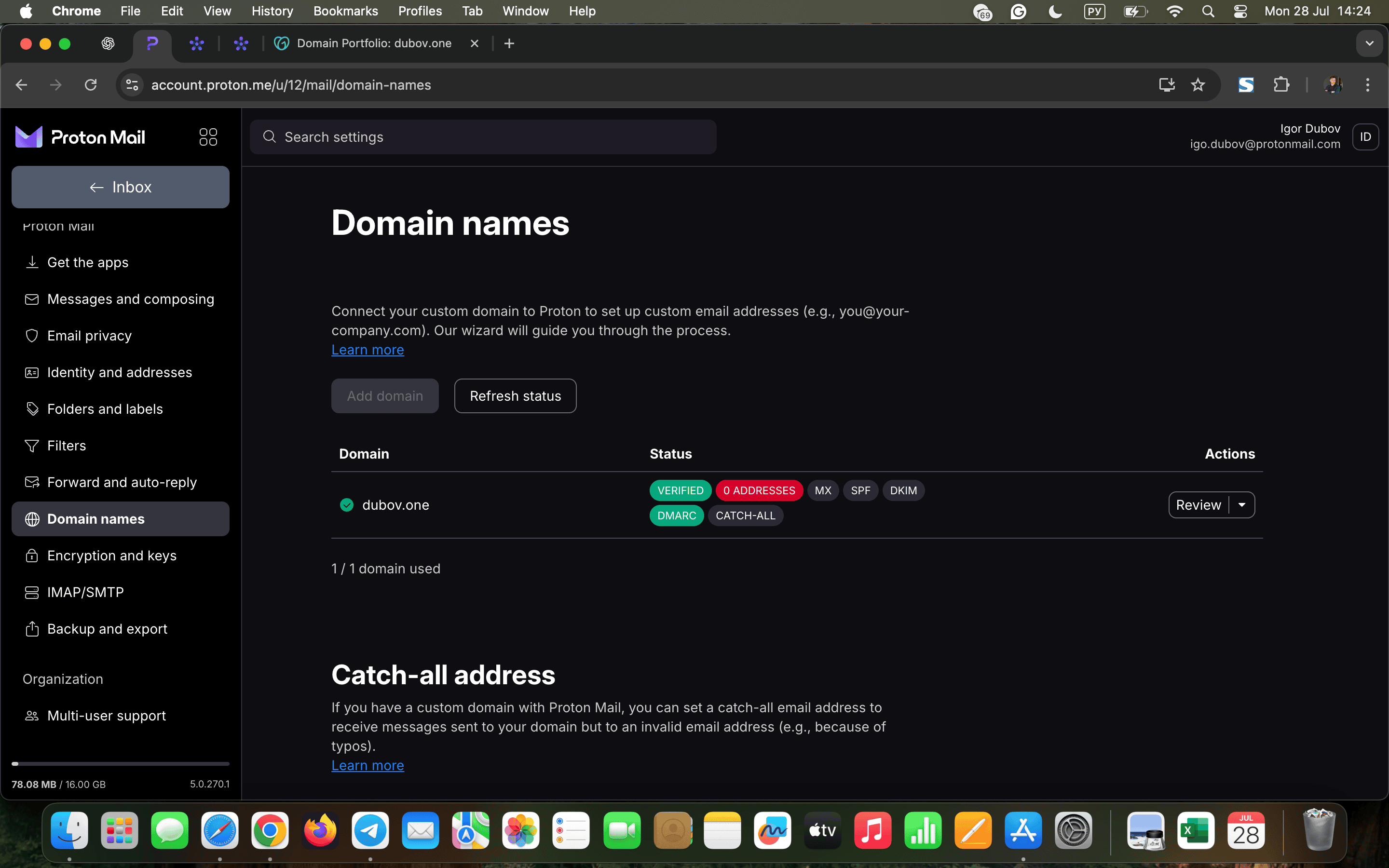Viewport: 1389px width, 868px height.
Task: Click the storage usage progress bar
Action: [121, 764]
